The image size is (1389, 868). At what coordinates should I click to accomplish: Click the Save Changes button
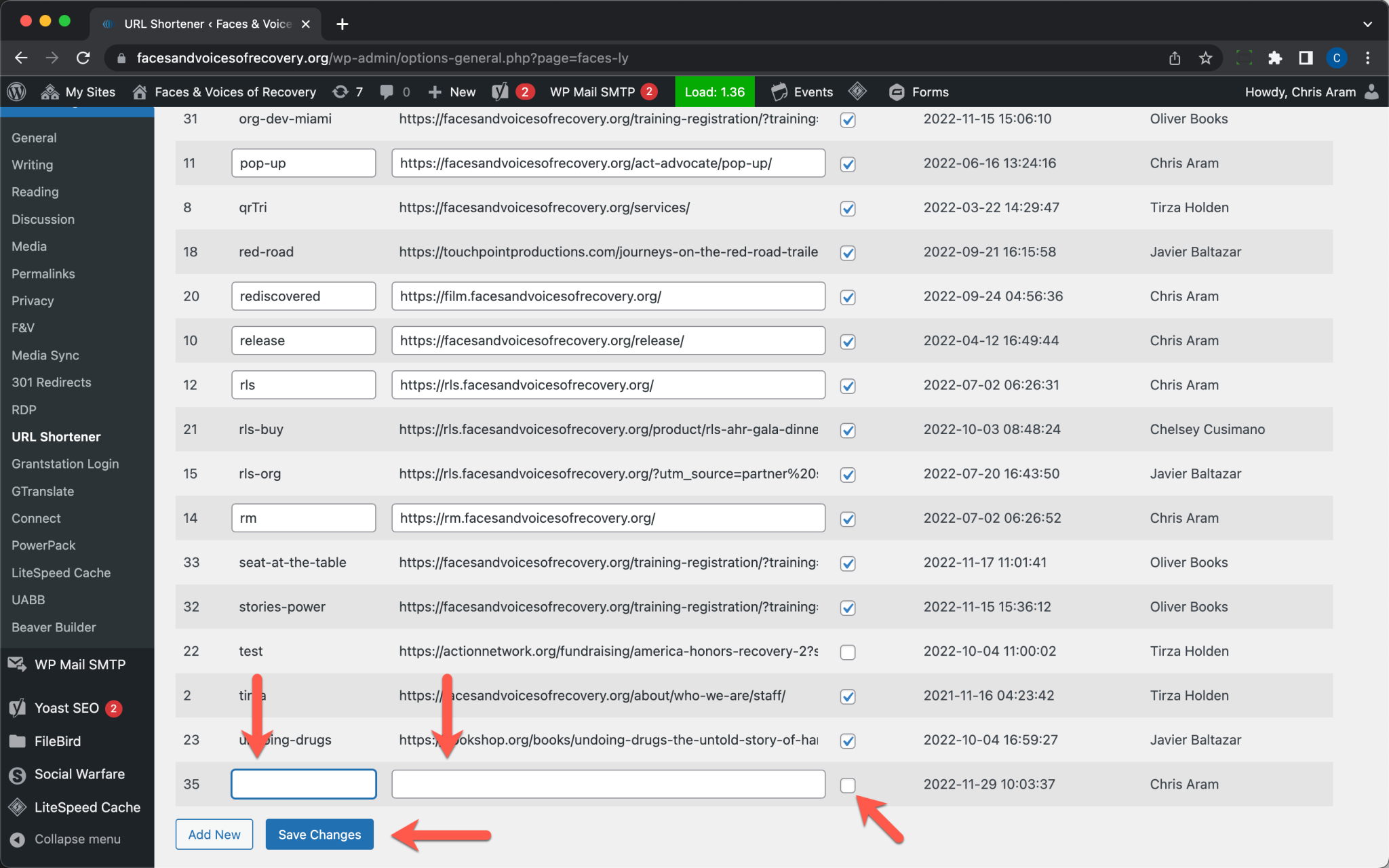(x=319, y=834)
